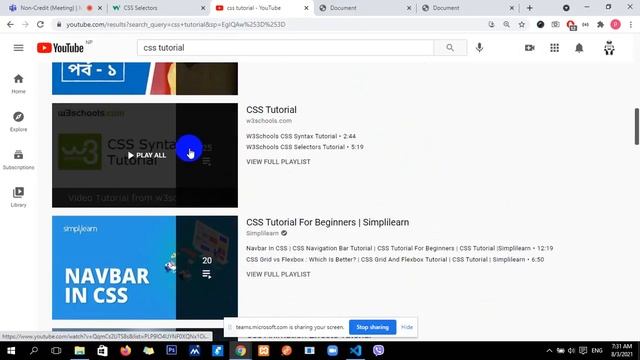Viewport: 640px width, 360px height.
Task: Open the Bengali thumbnail at top
Action: tap(145, 78)
